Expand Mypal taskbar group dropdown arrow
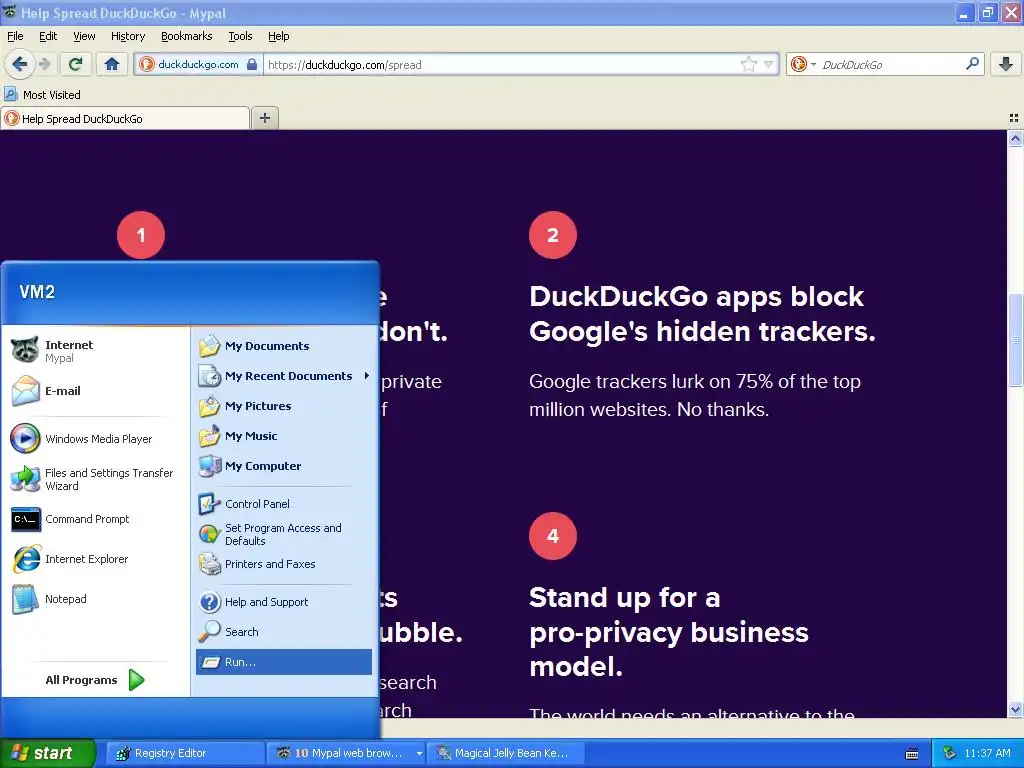This screenshot has height=768, width=1024. tap(419, 753)
